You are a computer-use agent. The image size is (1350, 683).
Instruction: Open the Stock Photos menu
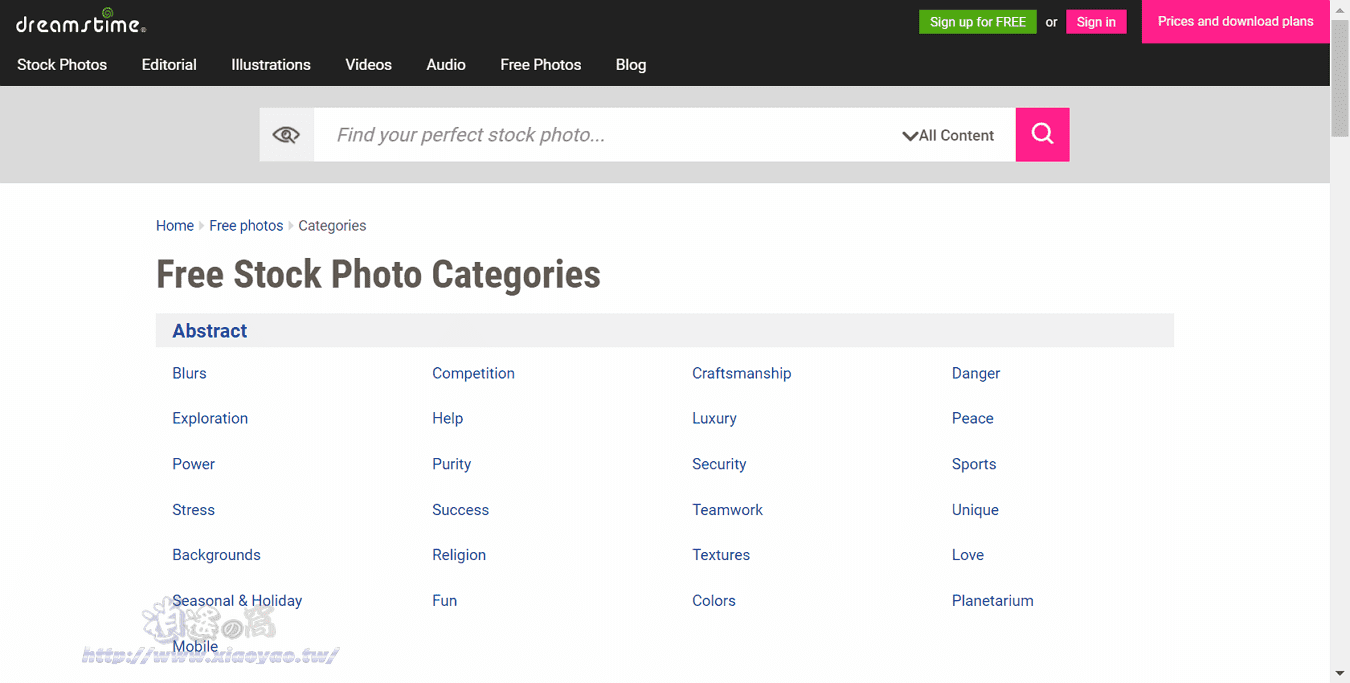pyautogui.click(x=62, y=65)
